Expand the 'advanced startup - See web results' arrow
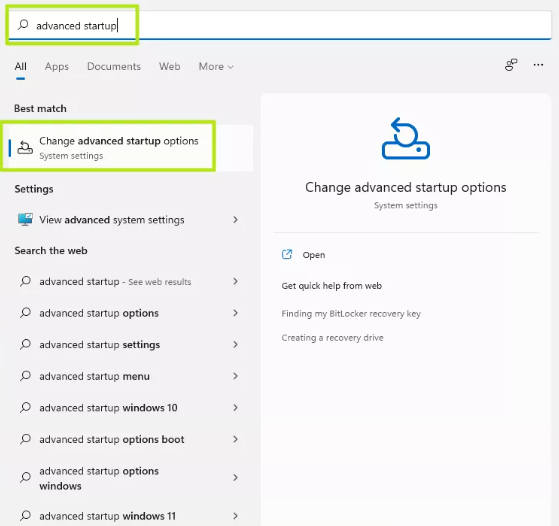559x526 pixels. pyautogui.click(x=235, y=281)
